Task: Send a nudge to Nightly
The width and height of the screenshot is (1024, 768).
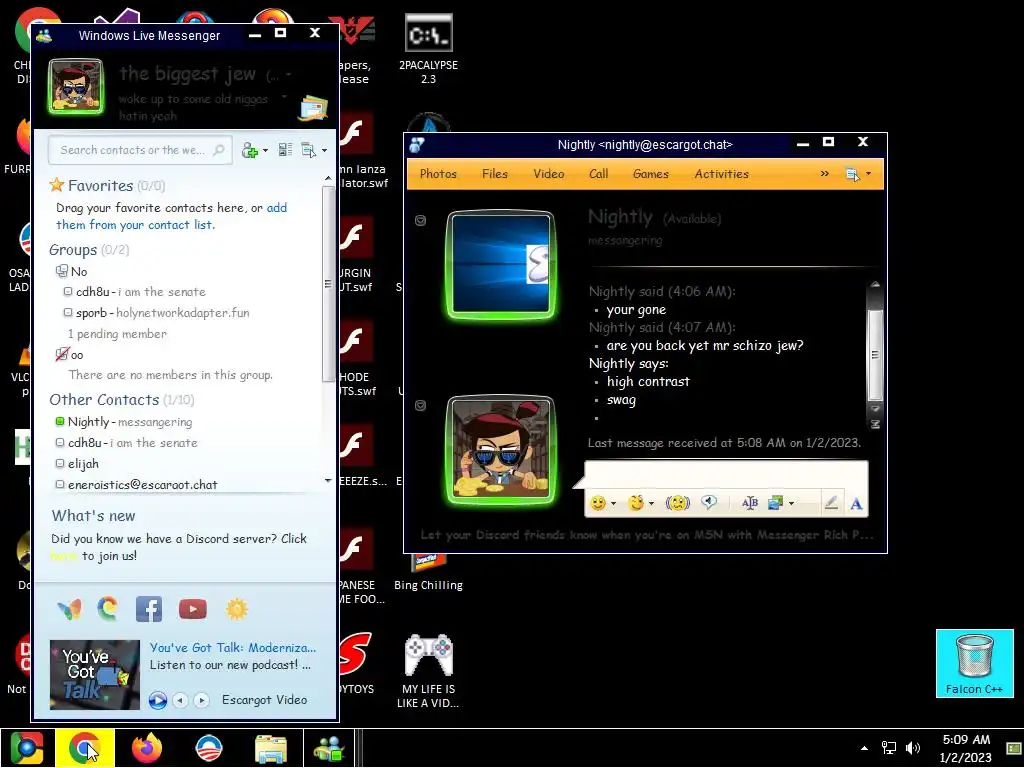Action: (677, 503)
